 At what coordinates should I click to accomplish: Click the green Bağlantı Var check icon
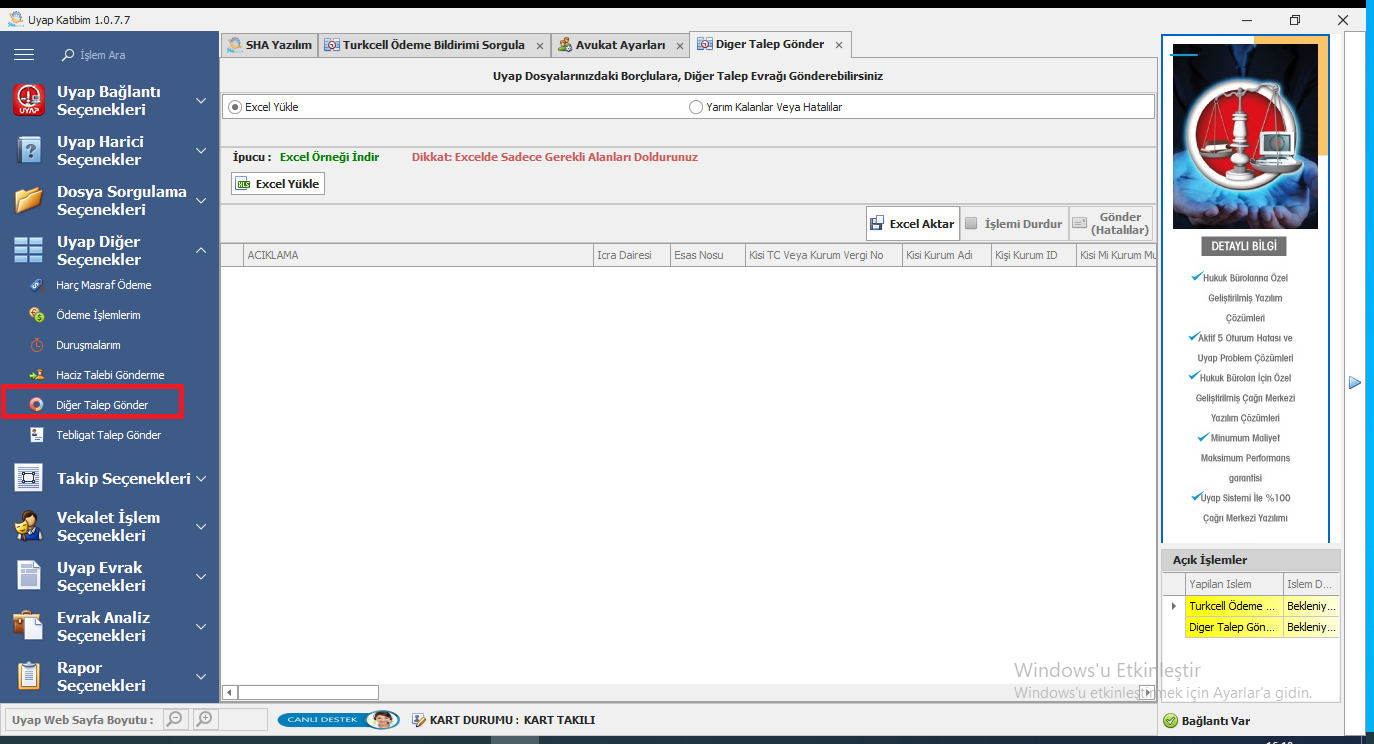click(x=1171, y=721)
